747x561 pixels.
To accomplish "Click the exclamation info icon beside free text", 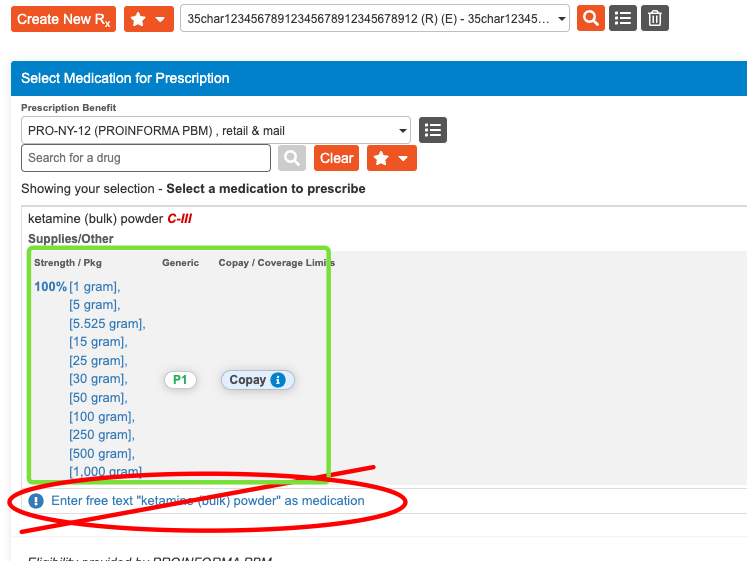I will click(36, 501).
